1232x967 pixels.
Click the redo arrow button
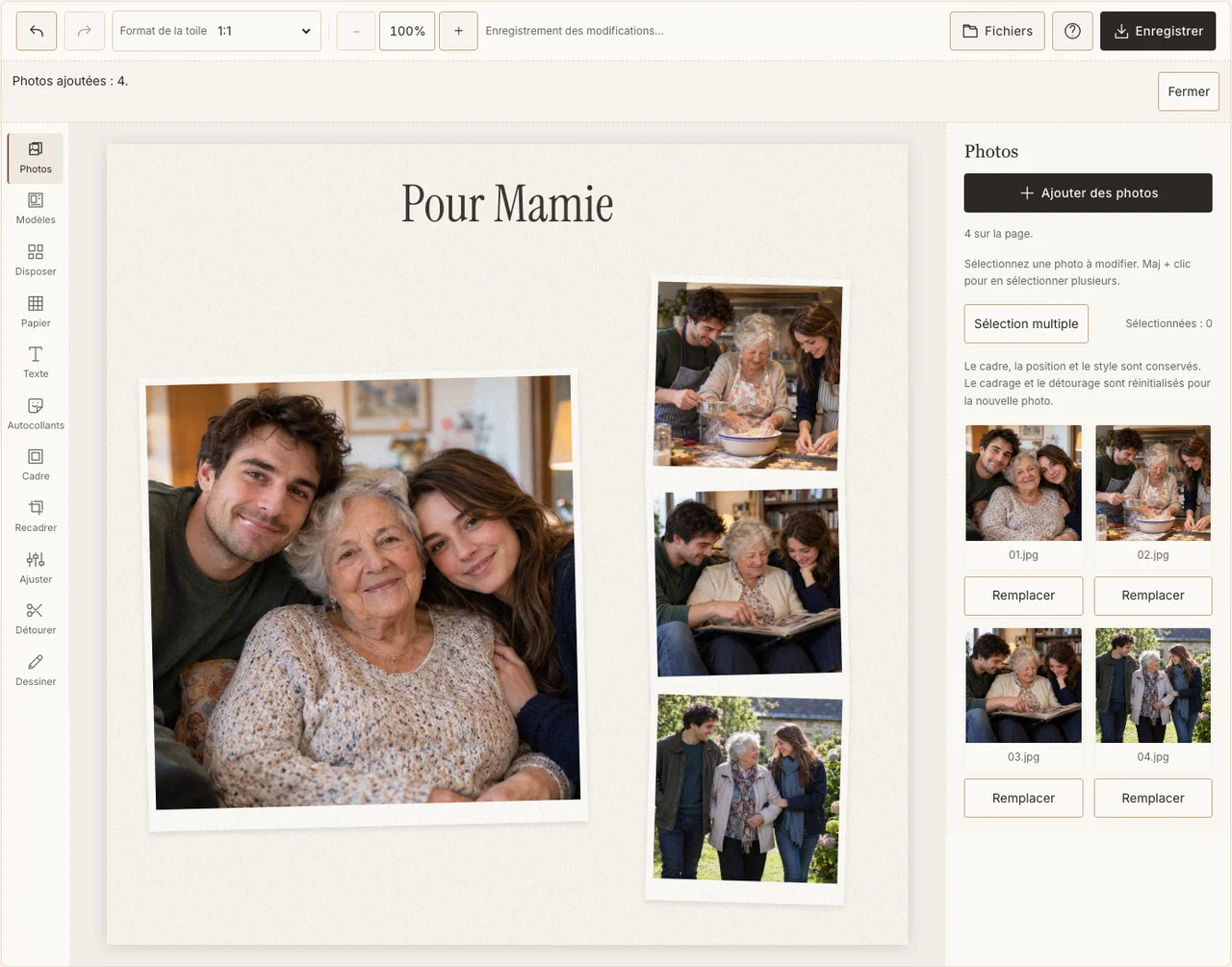point(85,31)
